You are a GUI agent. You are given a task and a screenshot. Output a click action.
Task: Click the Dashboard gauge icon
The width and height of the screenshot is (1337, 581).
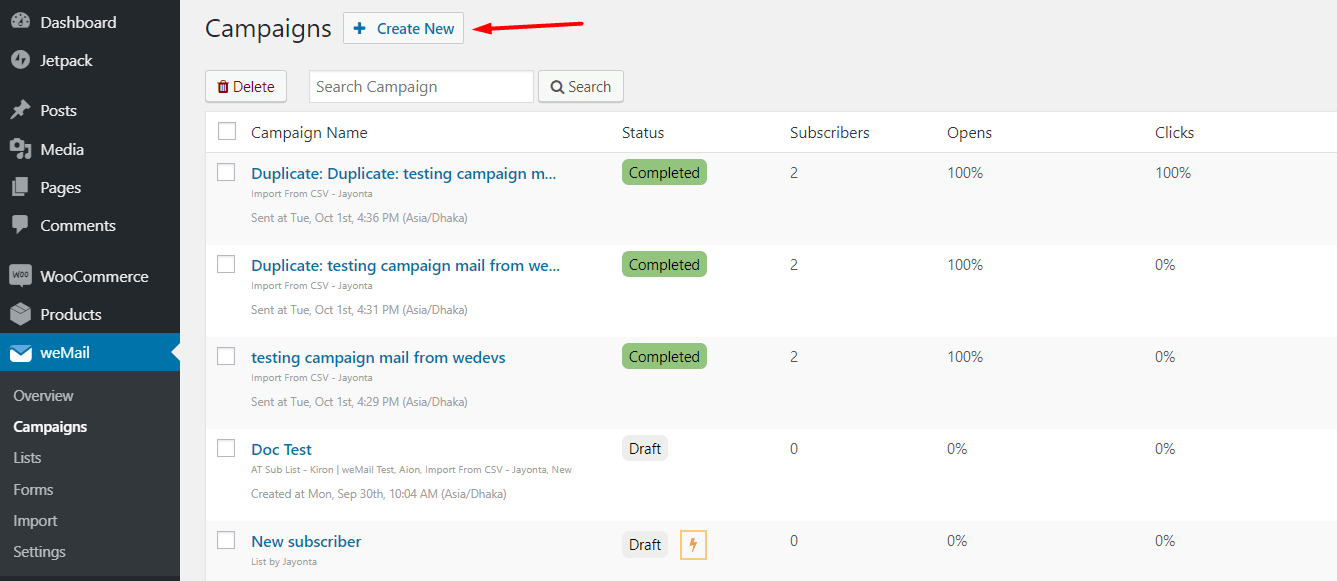[22, 21]
